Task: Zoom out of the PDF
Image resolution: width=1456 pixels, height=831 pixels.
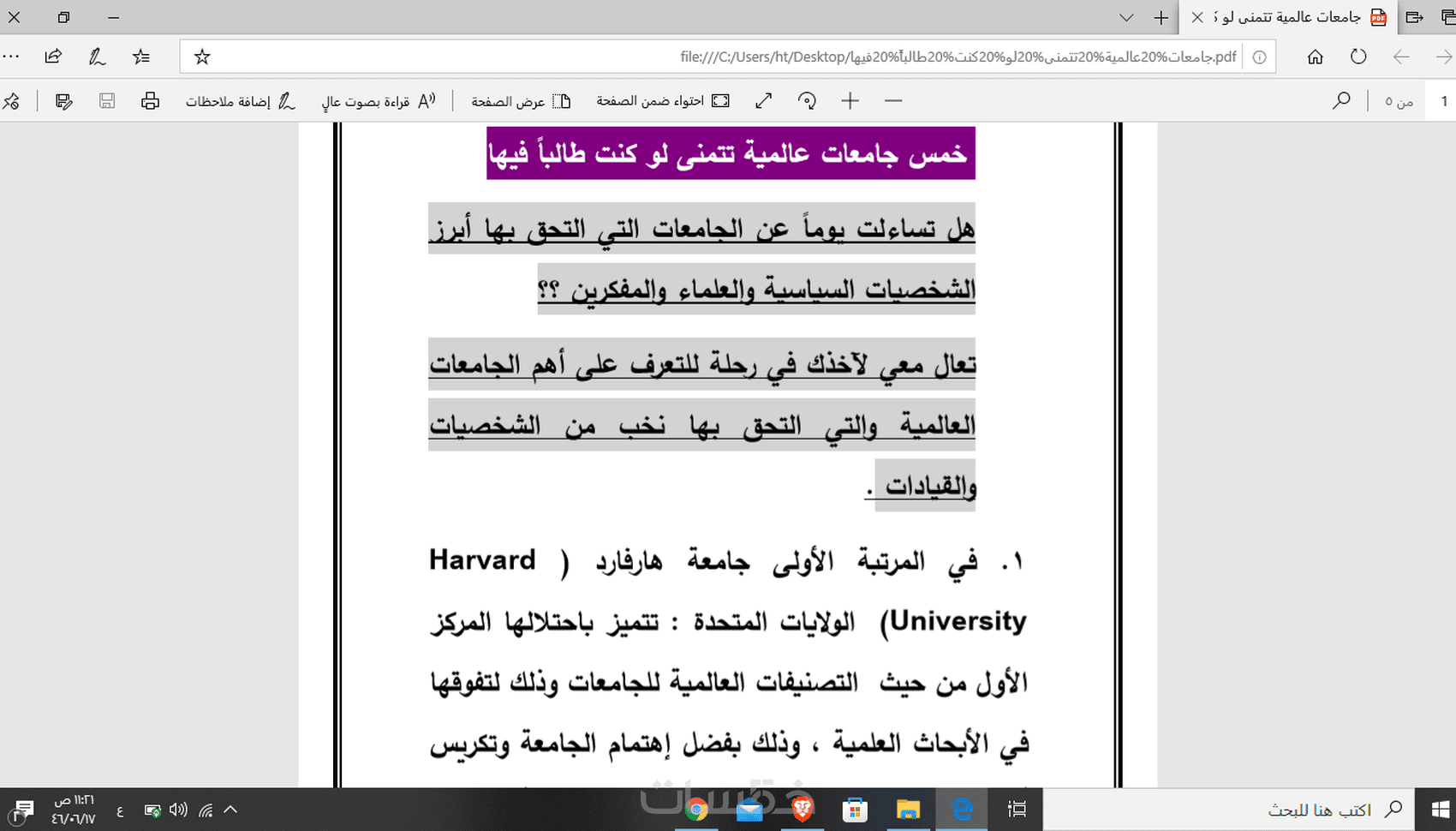Action: click(x=893, y=101)
